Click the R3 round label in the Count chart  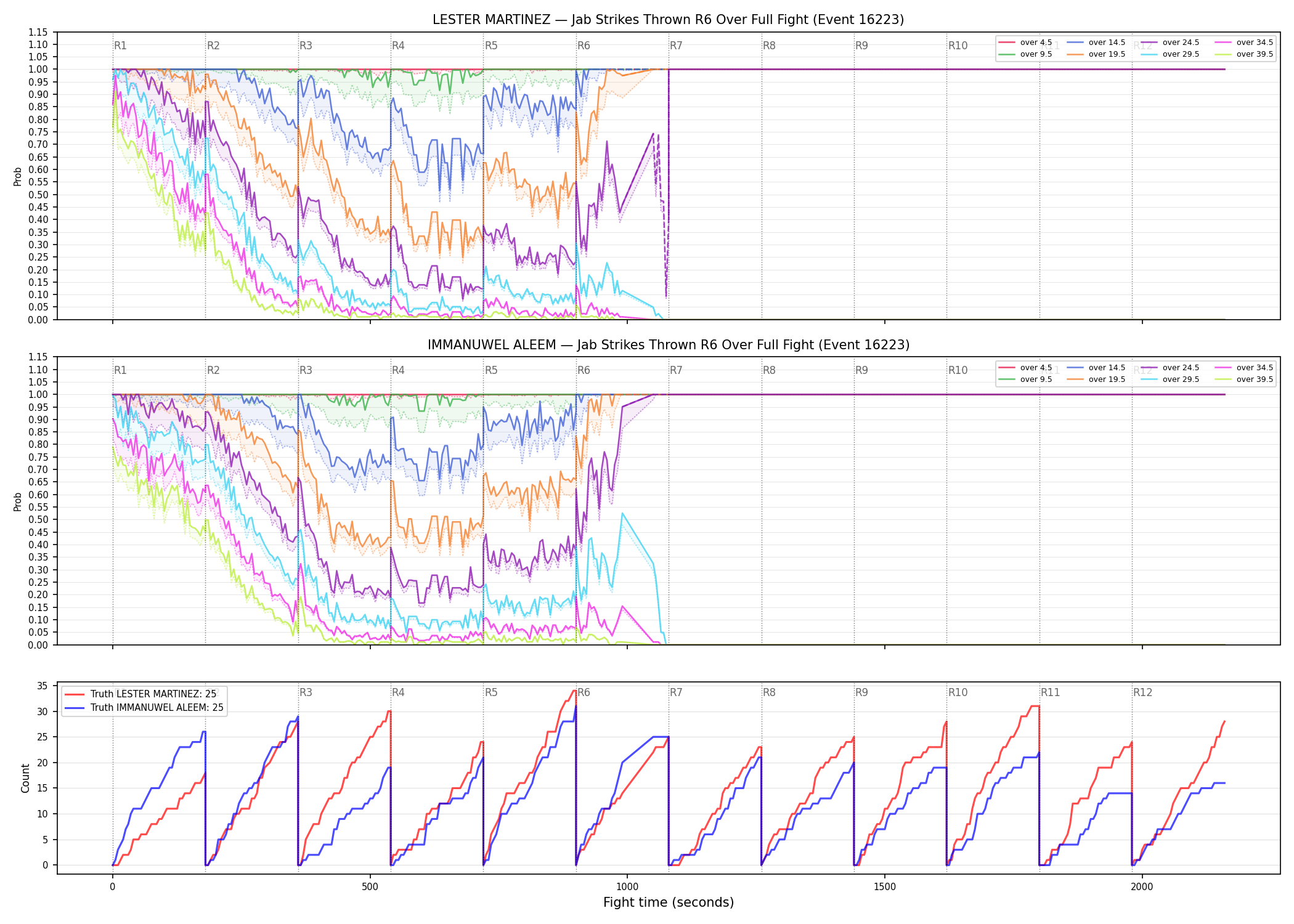pos(306,692)
